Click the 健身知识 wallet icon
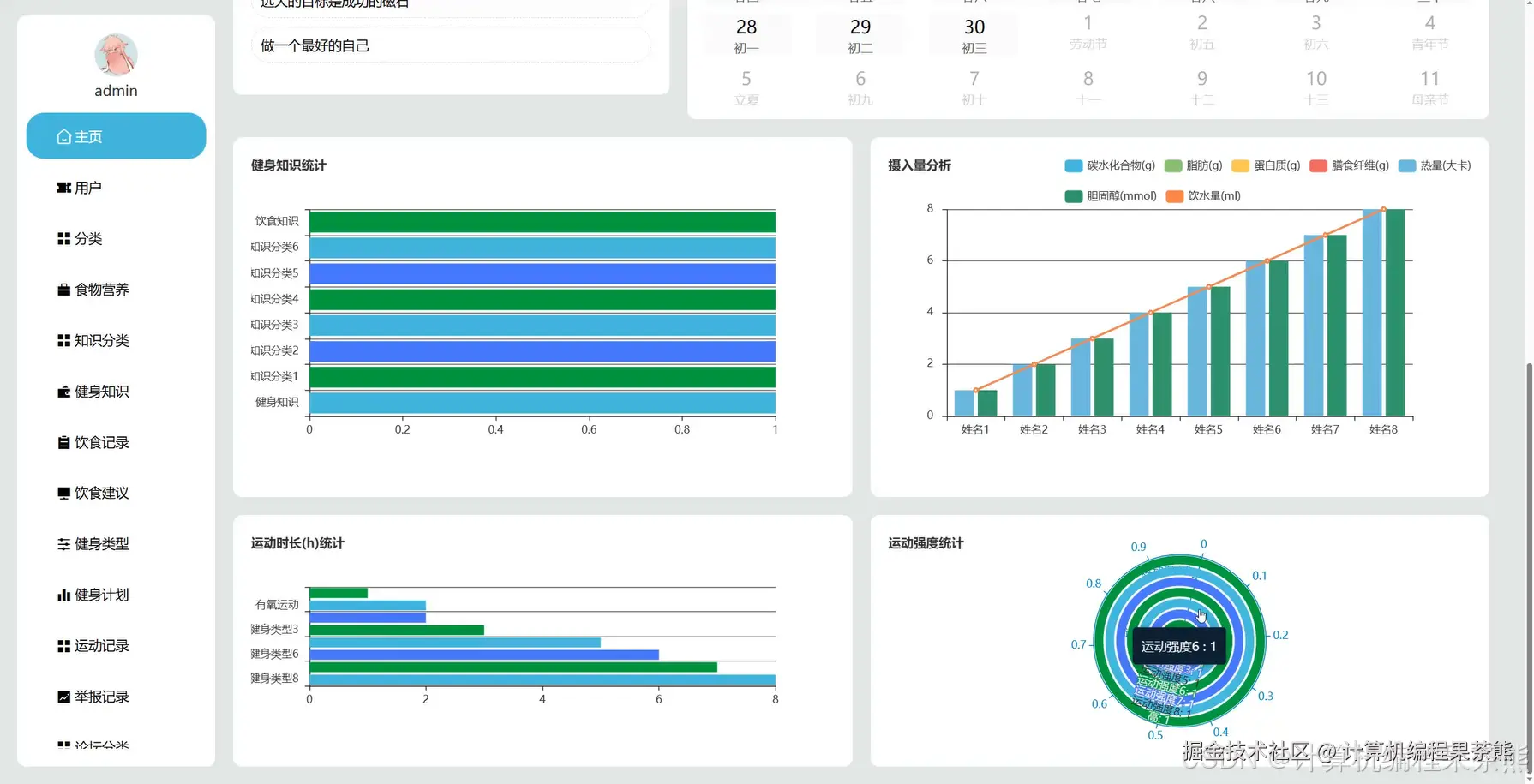Screen dimensions: 1534x784 click(x=63, y=392)
